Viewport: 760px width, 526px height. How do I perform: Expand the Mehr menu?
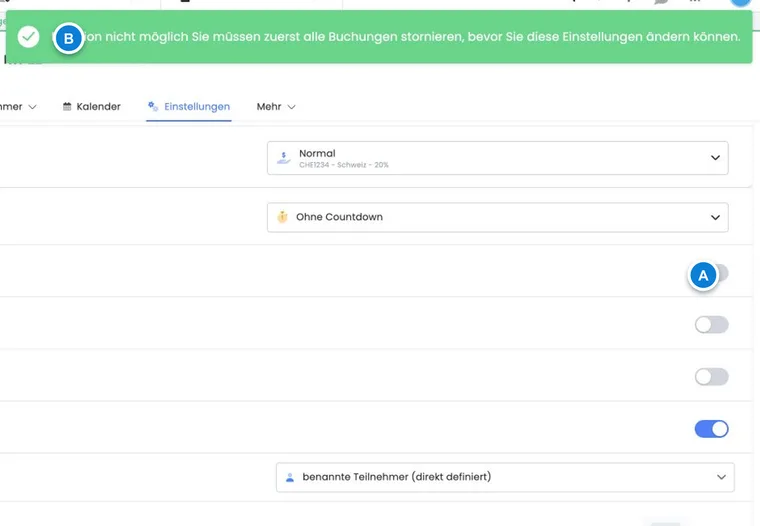point(276,107)
